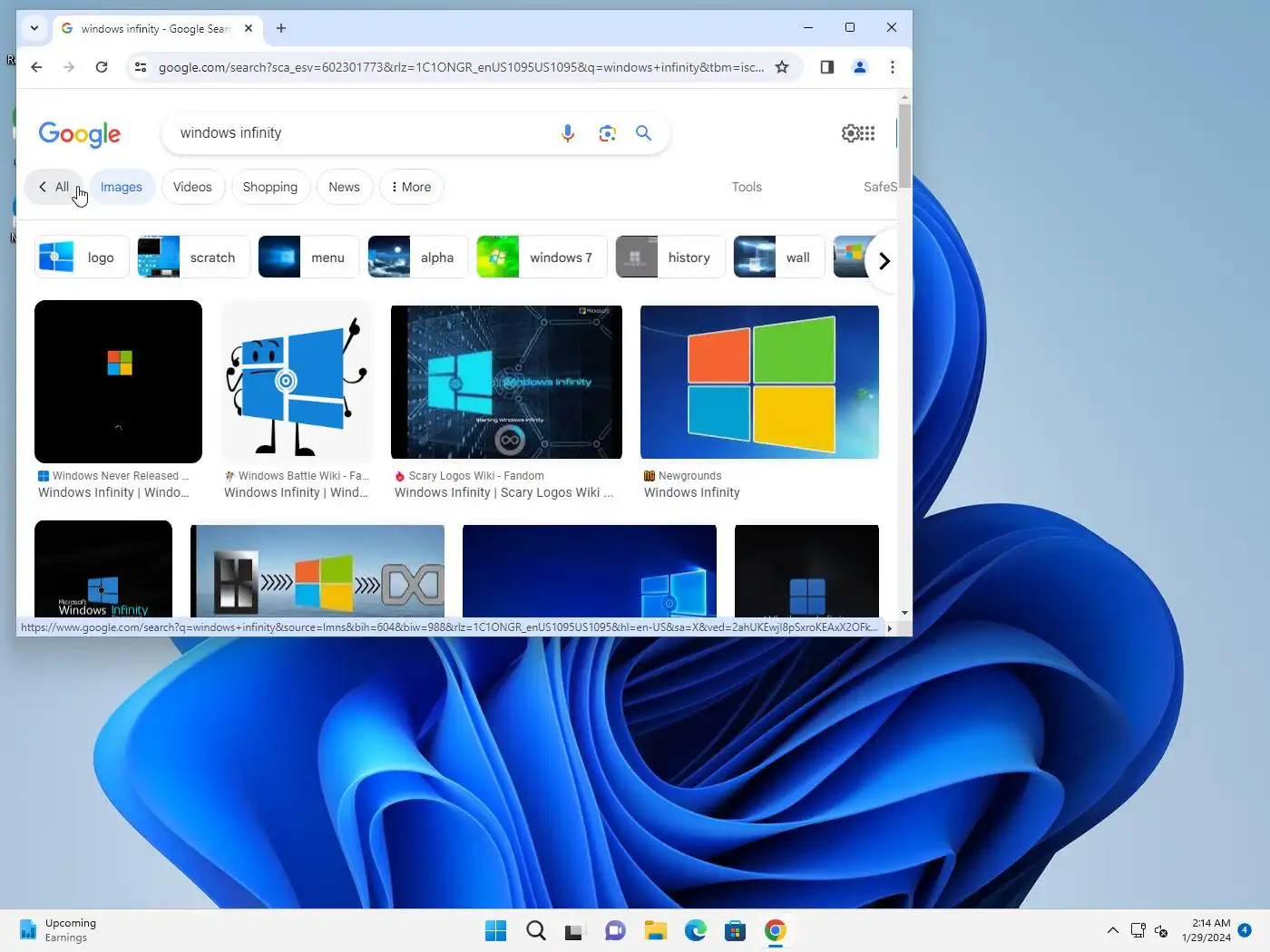Open the search Tools options
This screenshot has width=1270, height=952.
coord(747,187)
